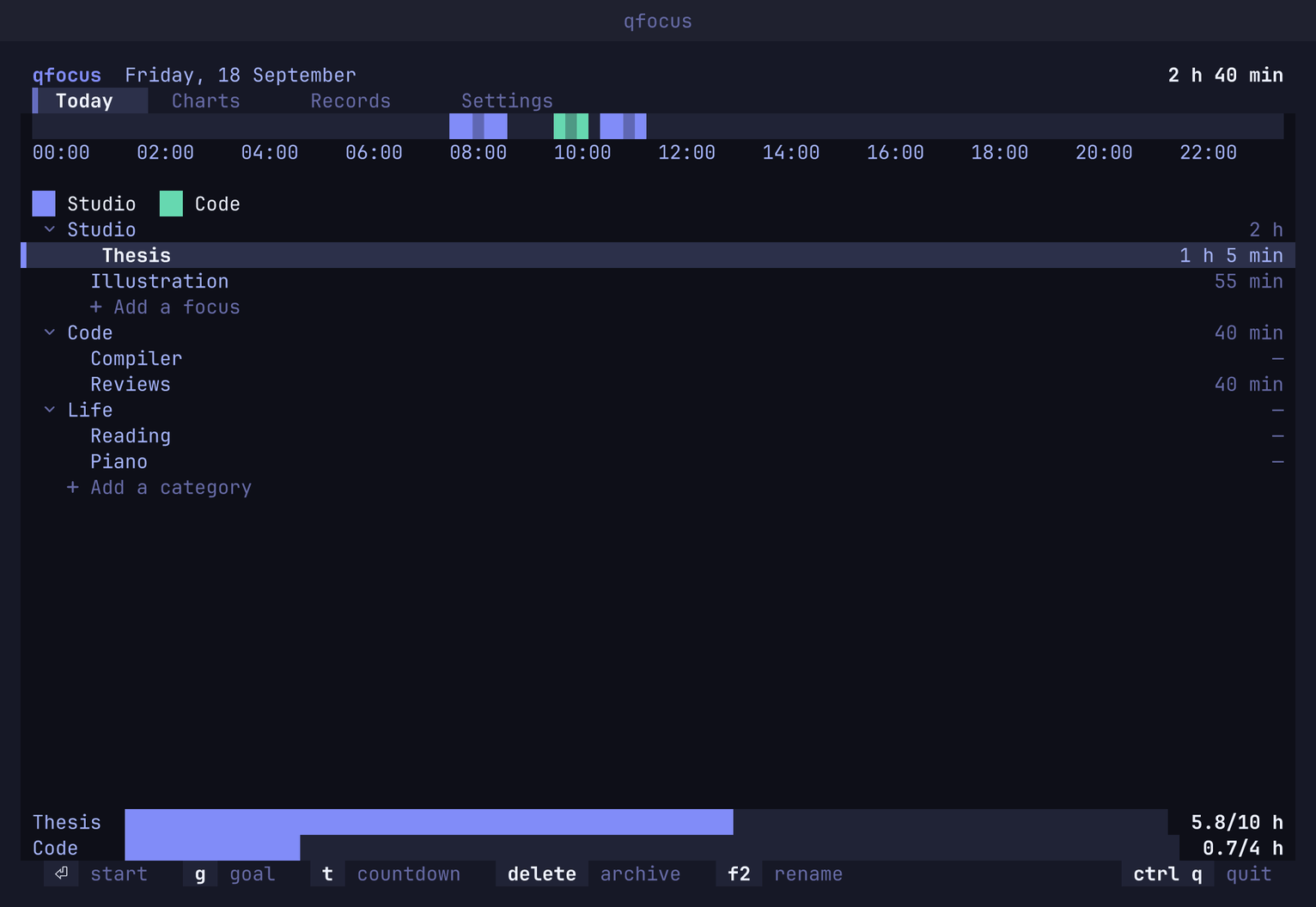Select the Reading focus row
Screen dimensions: 1316x907
(x=658, y=435)
